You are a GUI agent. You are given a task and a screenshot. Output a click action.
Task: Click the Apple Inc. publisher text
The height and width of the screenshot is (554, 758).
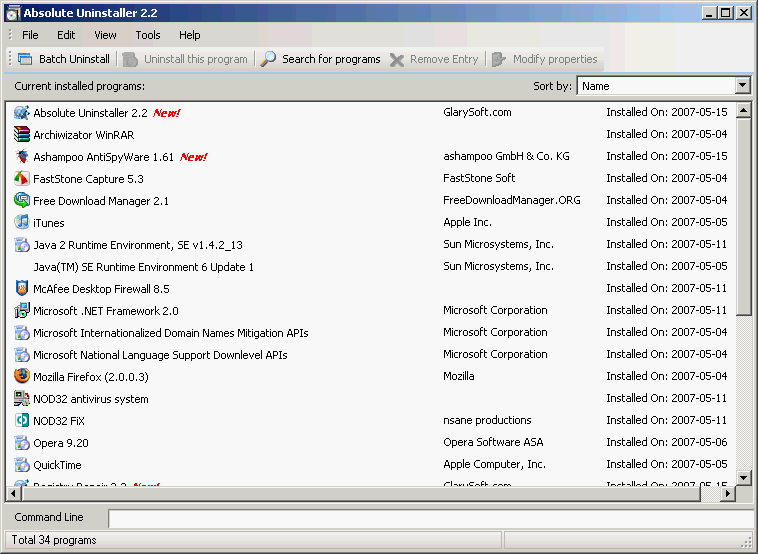click(x=467, y=222)
